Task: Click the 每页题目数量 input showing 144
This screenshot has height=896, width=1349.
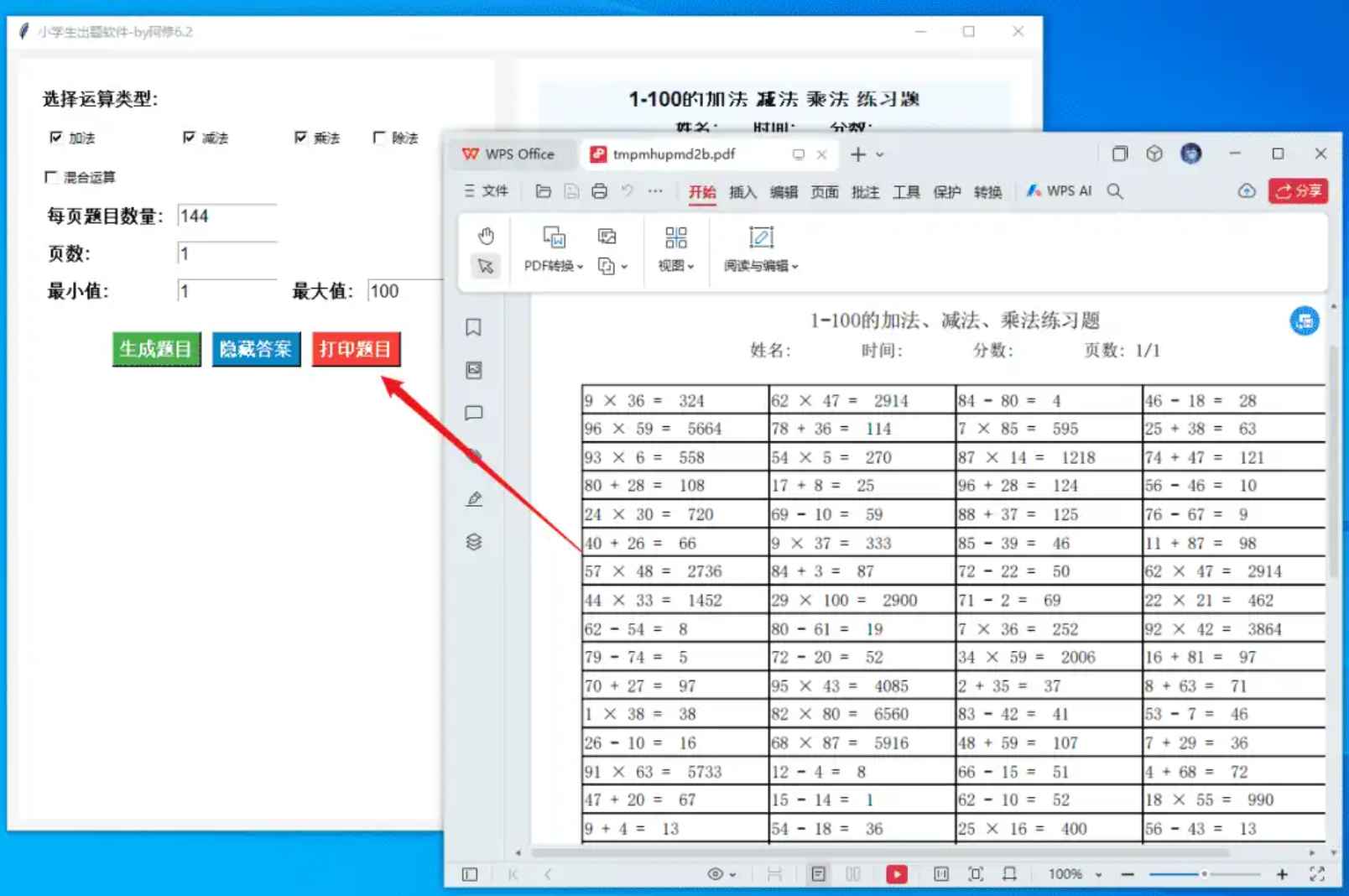Action: pyautogui.click(x=225, y=216)
